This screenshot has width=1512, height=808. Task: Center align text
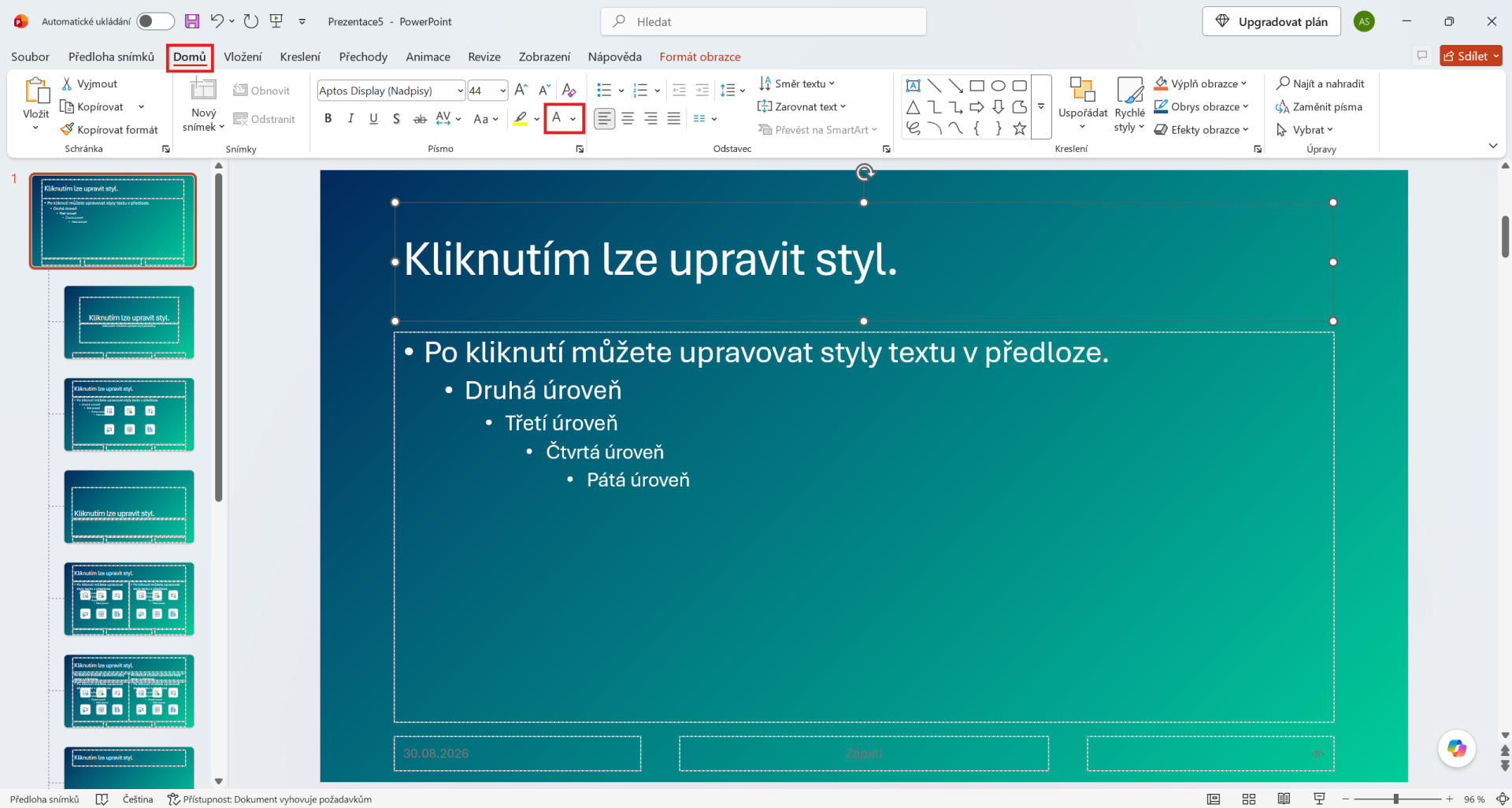tap(628, 119)
